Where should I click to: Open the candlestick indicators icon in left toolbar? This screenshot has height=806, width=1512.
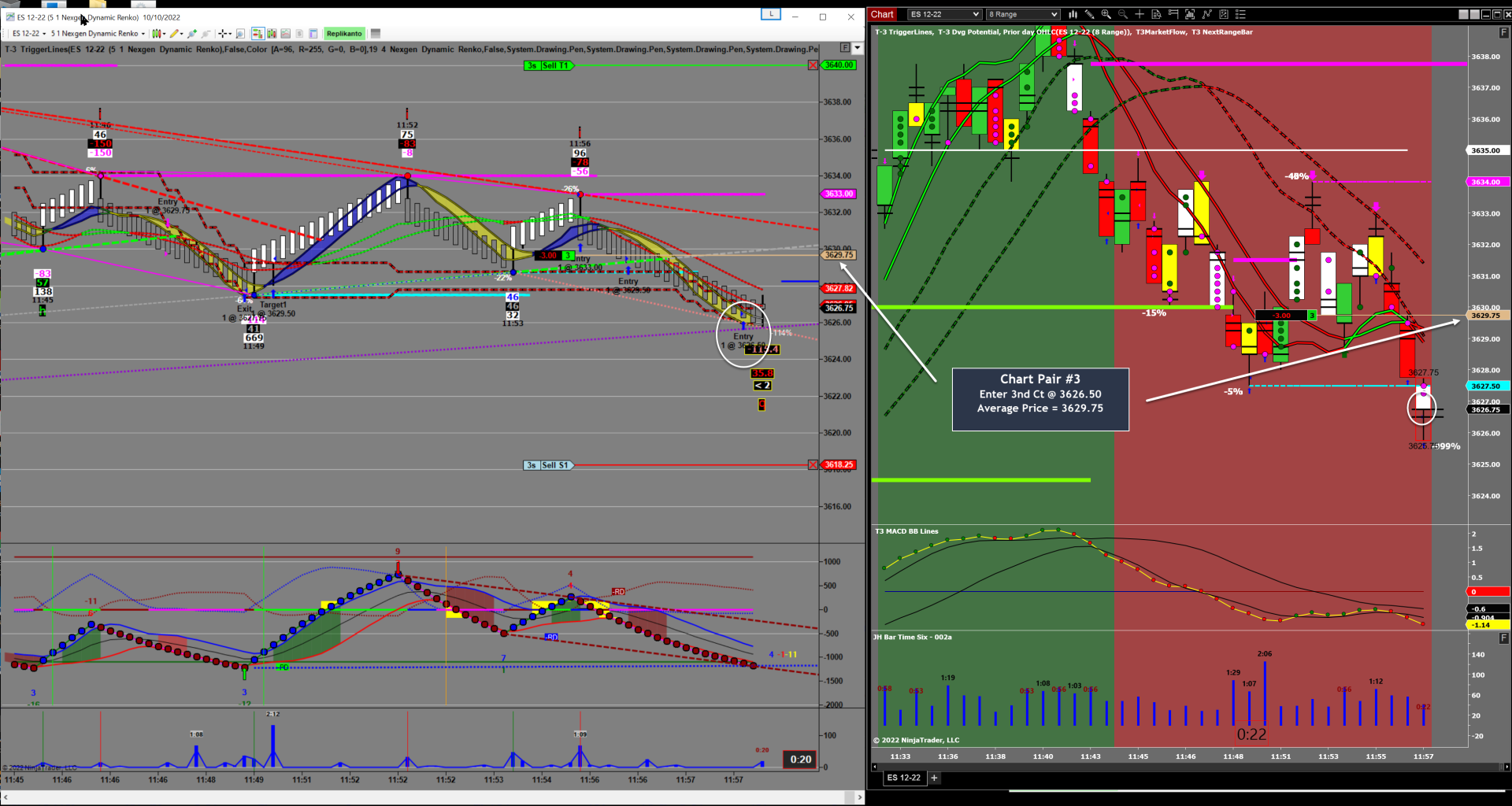(272, 34)
